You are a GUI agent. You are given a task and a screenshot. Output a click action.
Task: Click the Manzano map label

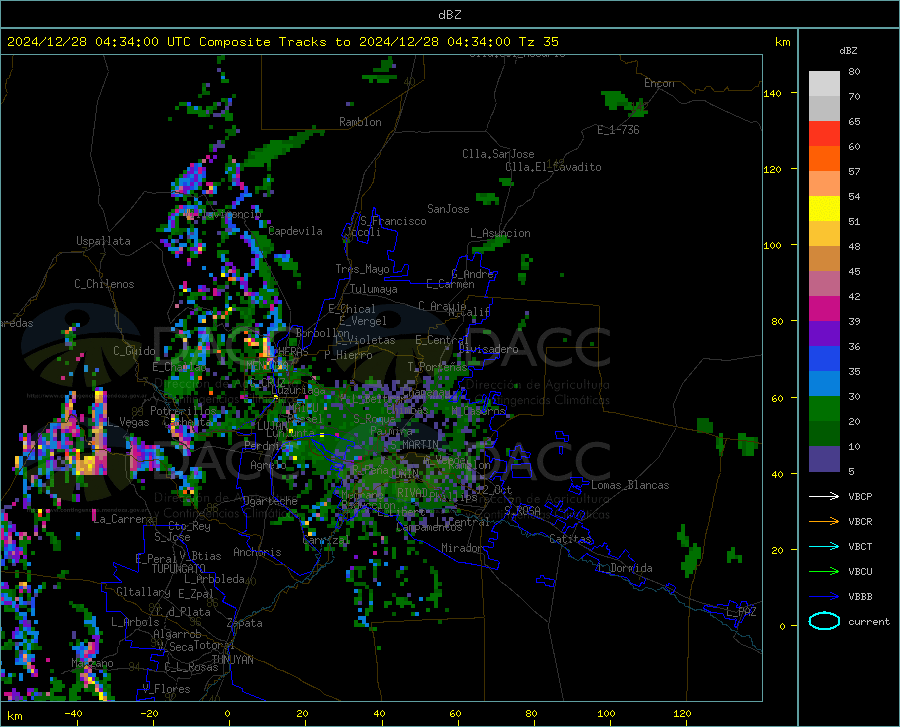coord(92,663)
